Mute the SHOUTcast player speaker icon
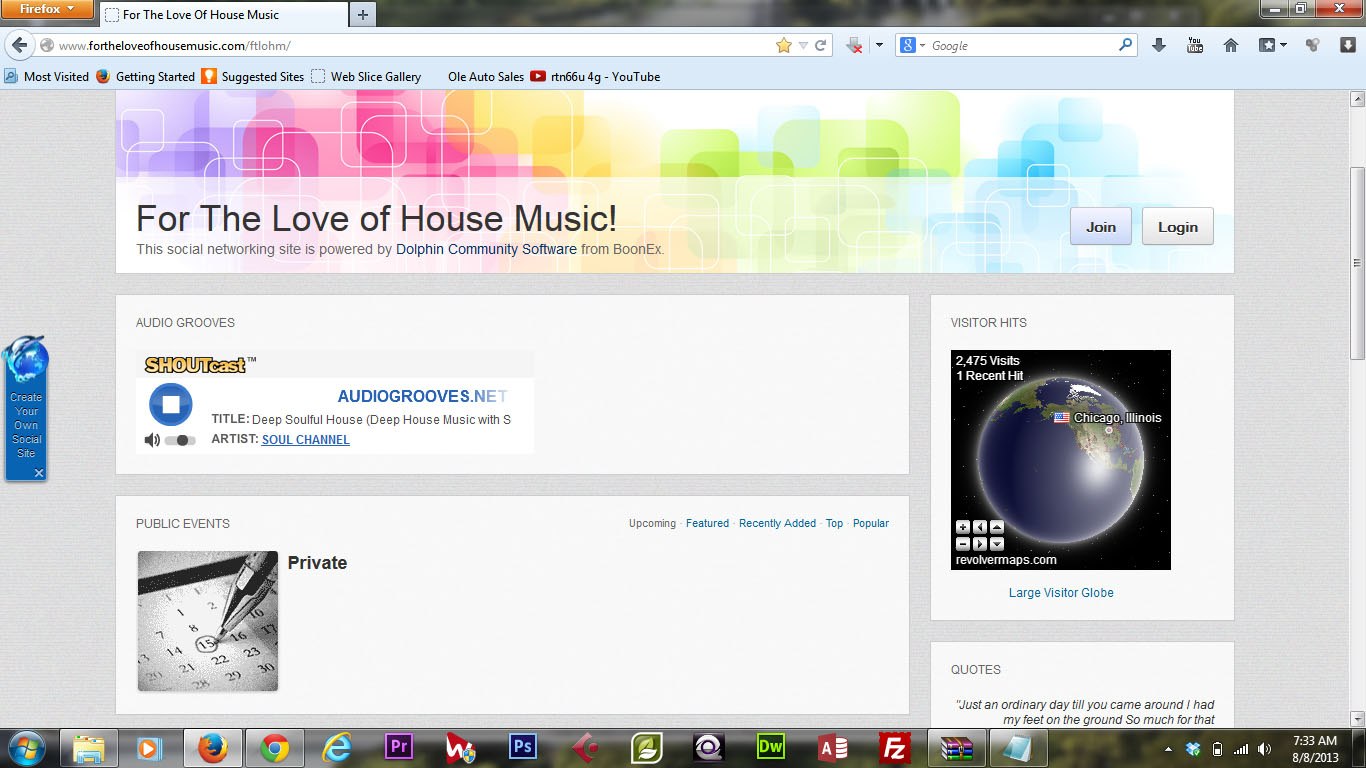1366x768 pixels. point(152,440)
